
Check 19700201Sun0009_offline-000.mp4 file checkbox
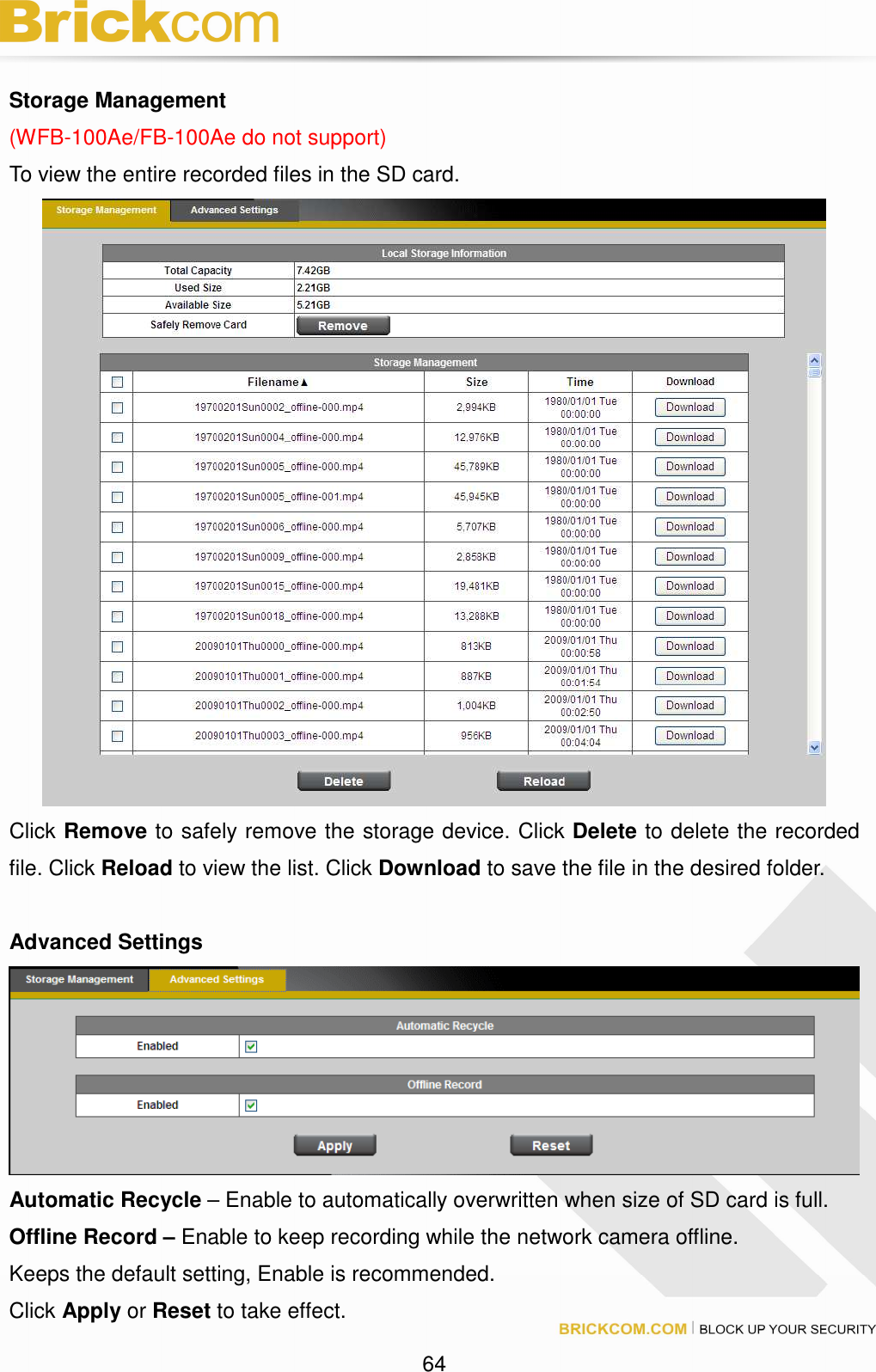118,557
